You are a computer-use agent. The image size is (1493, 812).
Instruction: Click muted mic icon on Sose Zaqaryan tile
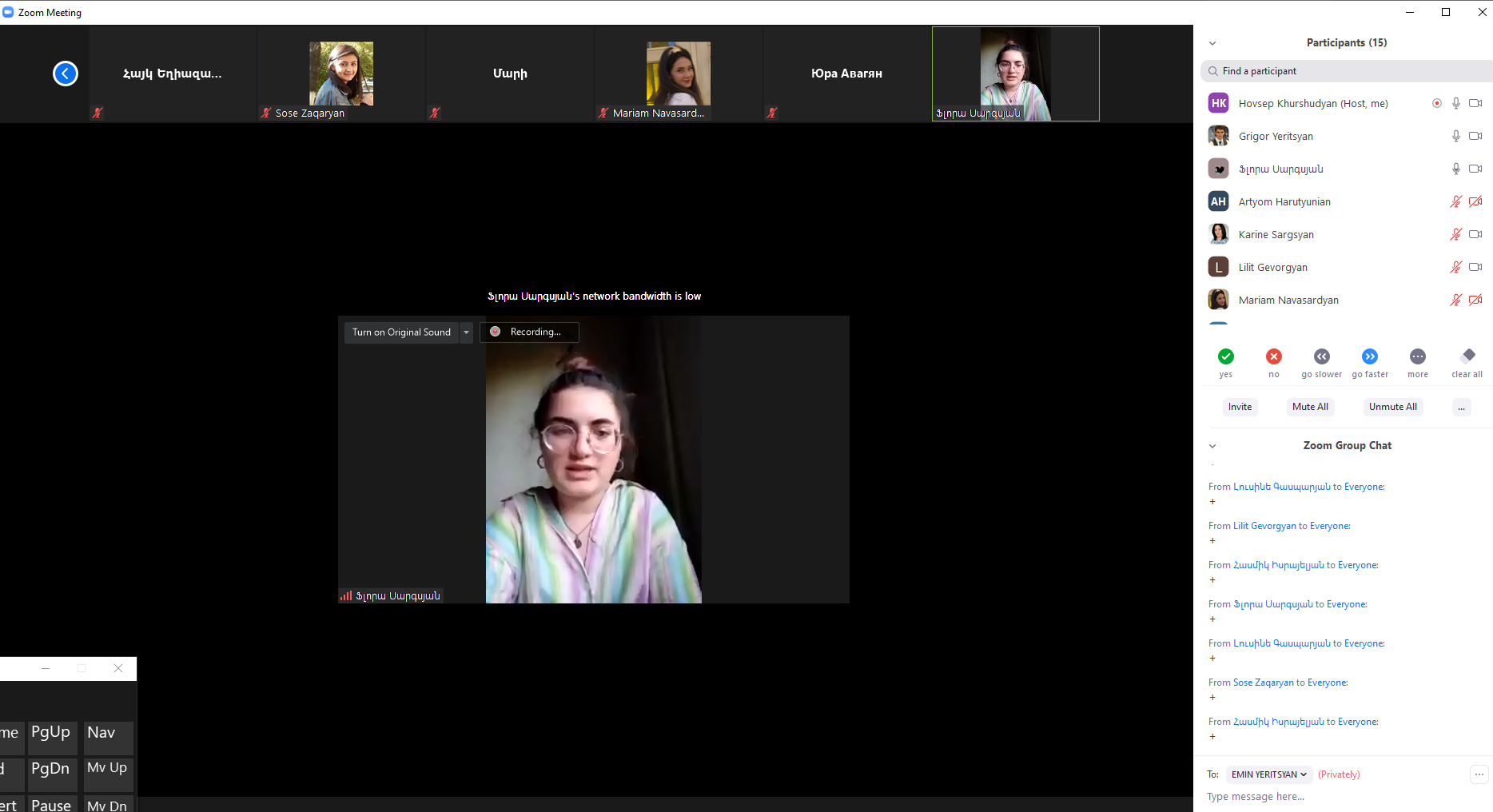[266, 113]
